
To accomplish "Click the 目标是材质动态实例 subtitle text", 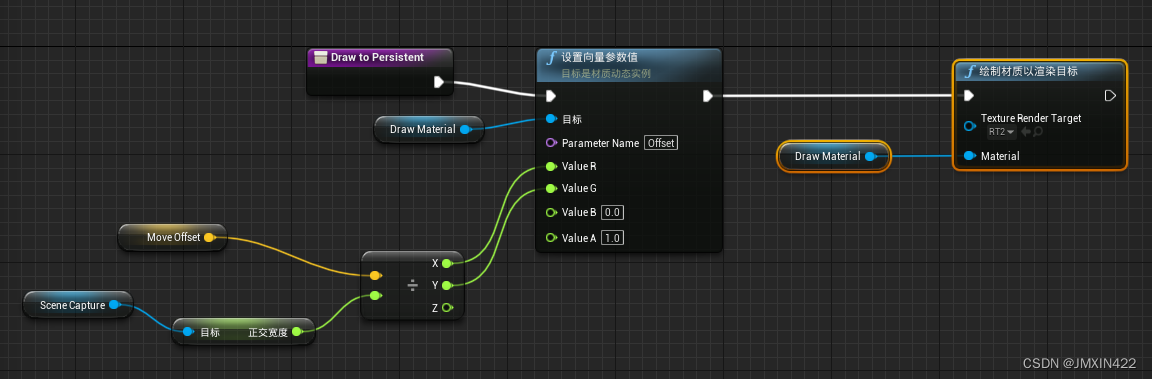I will [x=606, y=74].
